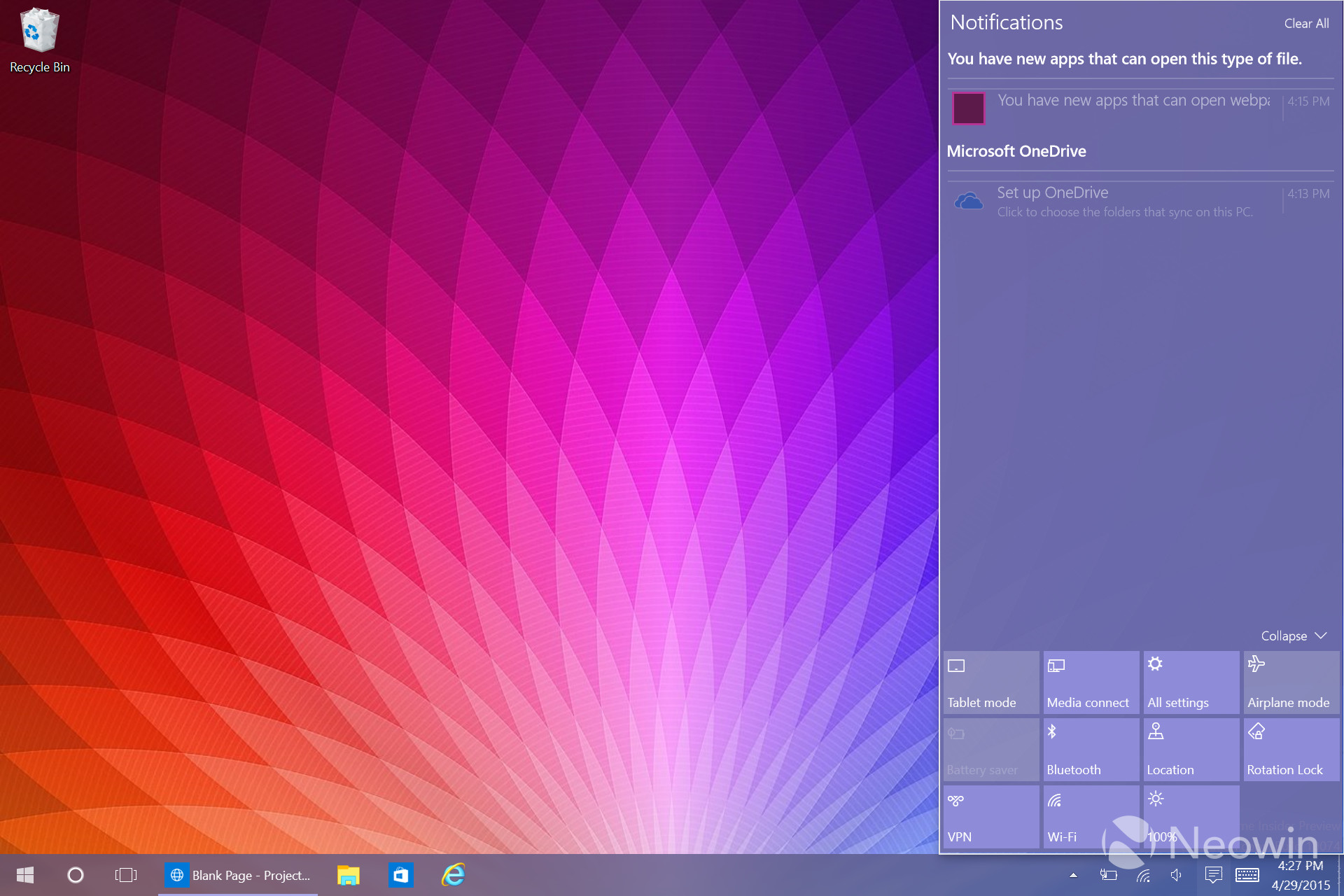The height and width of the screenshot is (896, 1344).
Task: Click the Set up OneDrive notification cloud icon
Action: tap(968, 201)
